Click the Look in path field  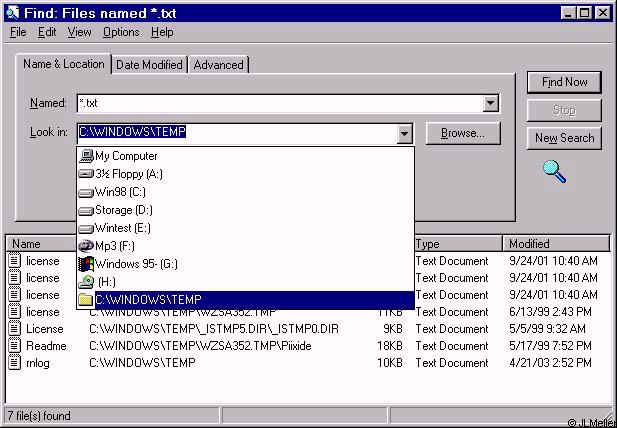(237, 134)
